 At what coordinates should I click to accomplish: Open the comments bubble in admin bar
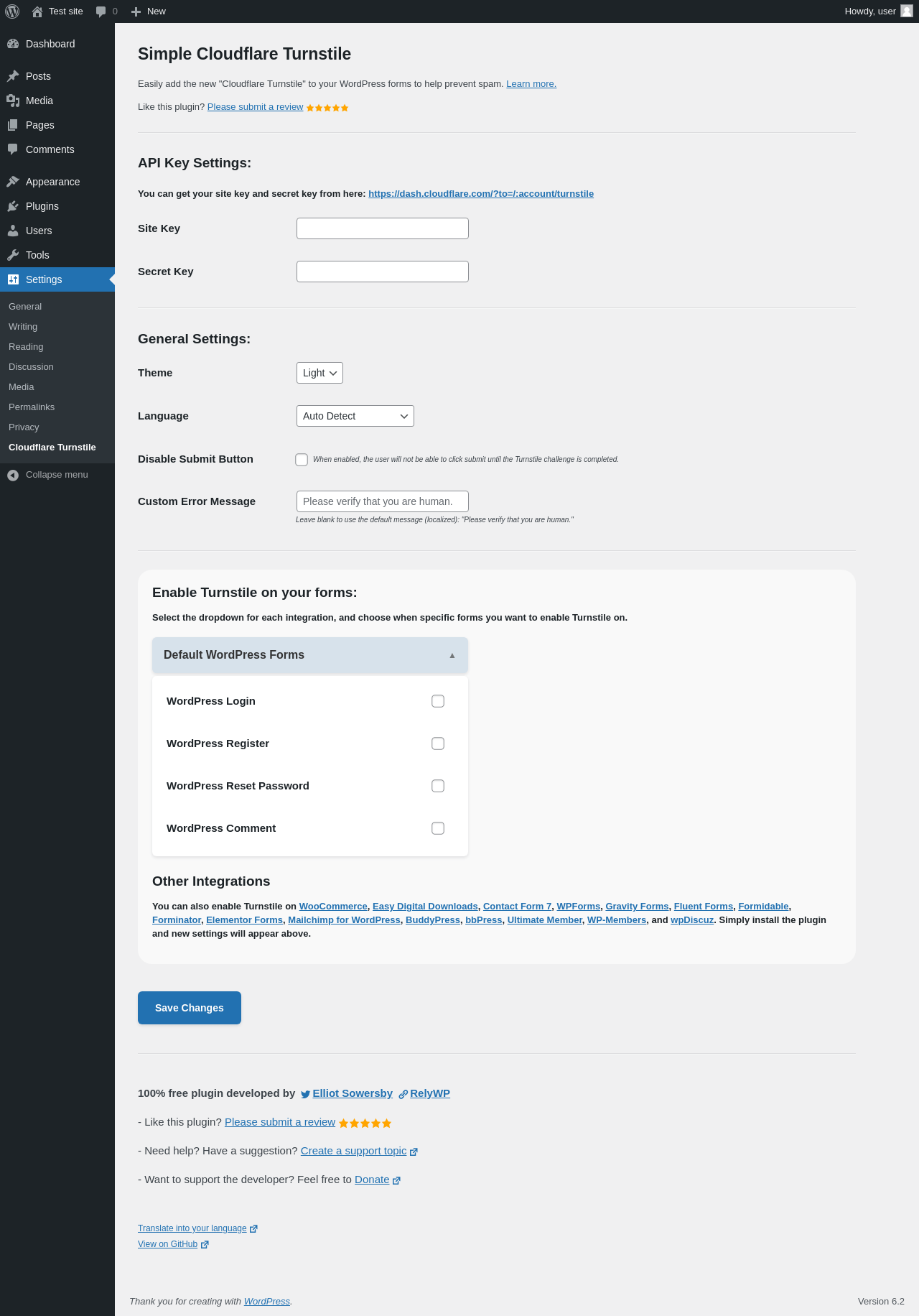(101, 11)
